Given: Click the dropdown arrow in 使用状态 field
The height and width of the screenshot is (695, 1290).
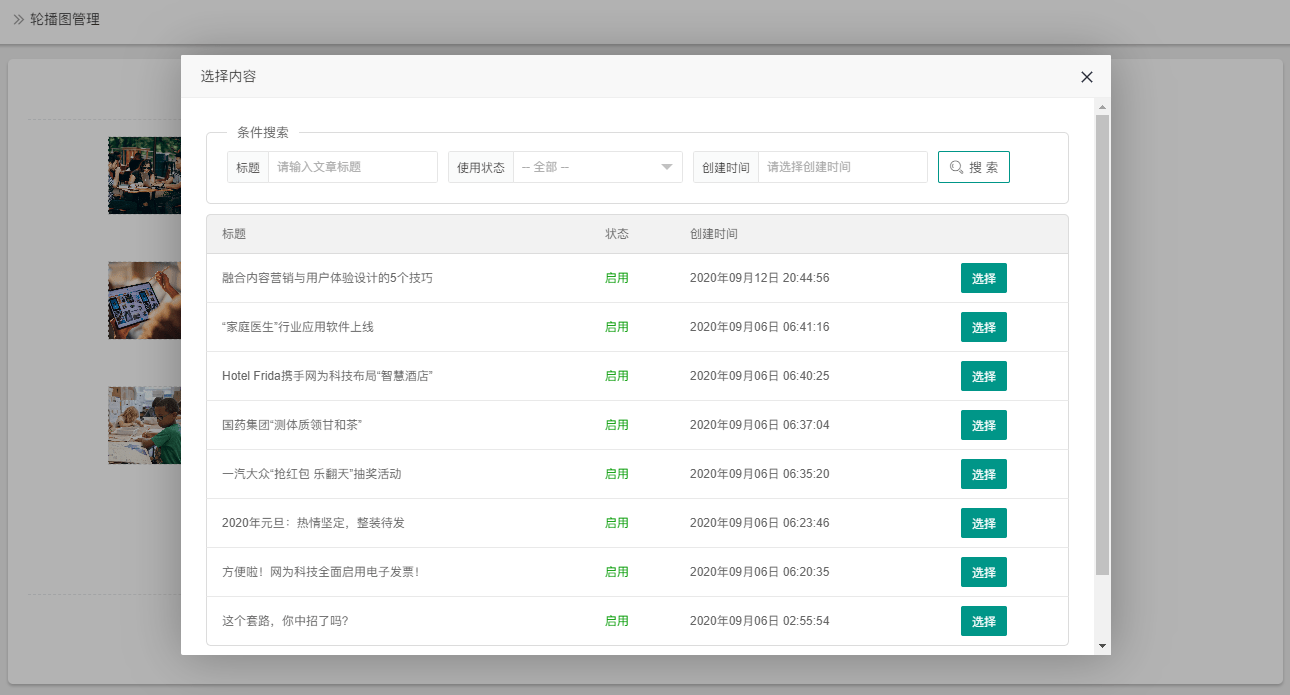Looking at the screenshot, I should pyautogui.click(x=667, y=167).
